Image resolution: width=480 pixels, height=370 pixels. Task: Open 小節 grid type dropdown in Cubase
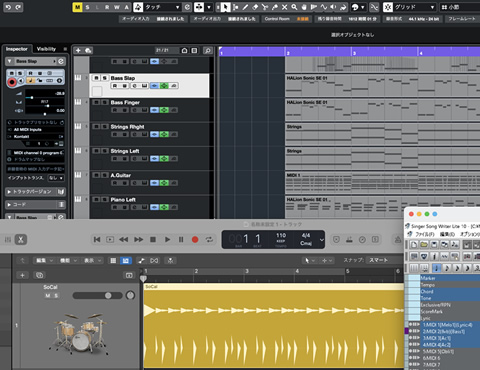point(460,7)
